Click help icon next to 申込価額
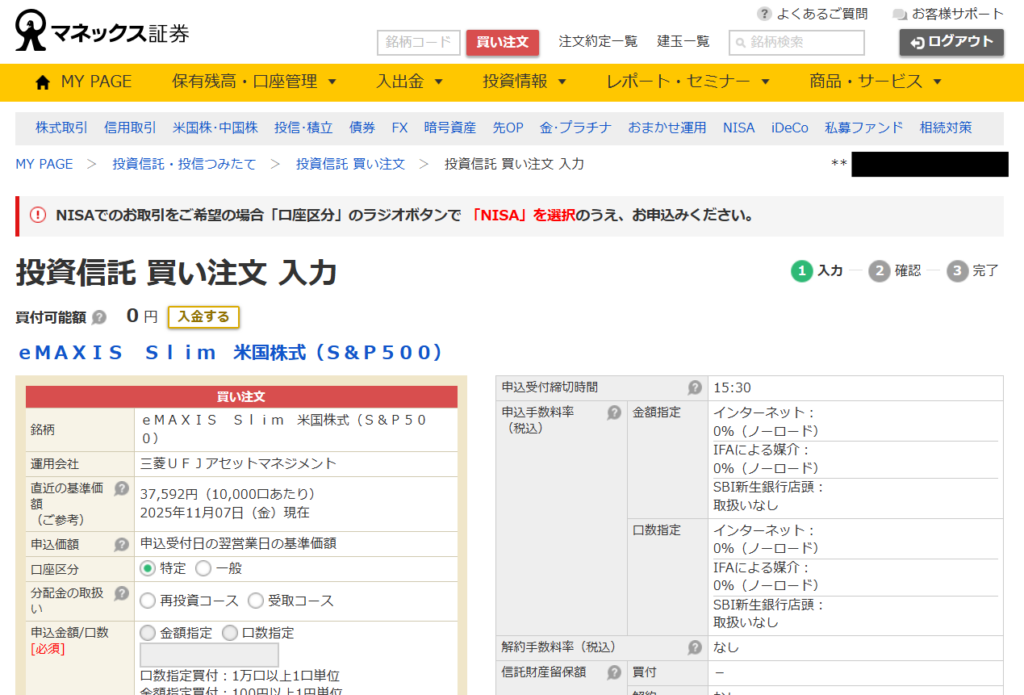1024x695 pixels. pyautogui.click(x=122, y=544)
